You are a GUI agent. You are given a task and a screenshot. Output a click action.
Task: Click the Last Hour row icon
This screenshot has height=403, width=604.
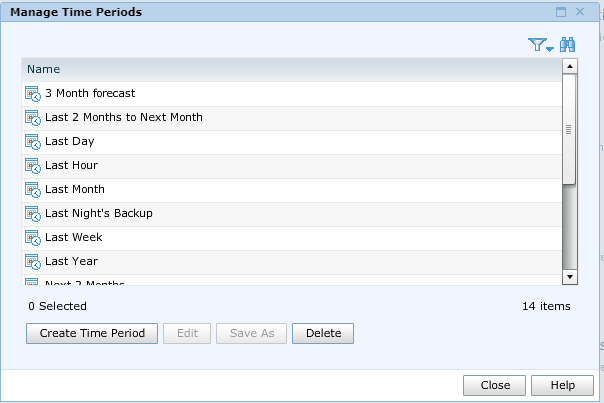[33, 166]
